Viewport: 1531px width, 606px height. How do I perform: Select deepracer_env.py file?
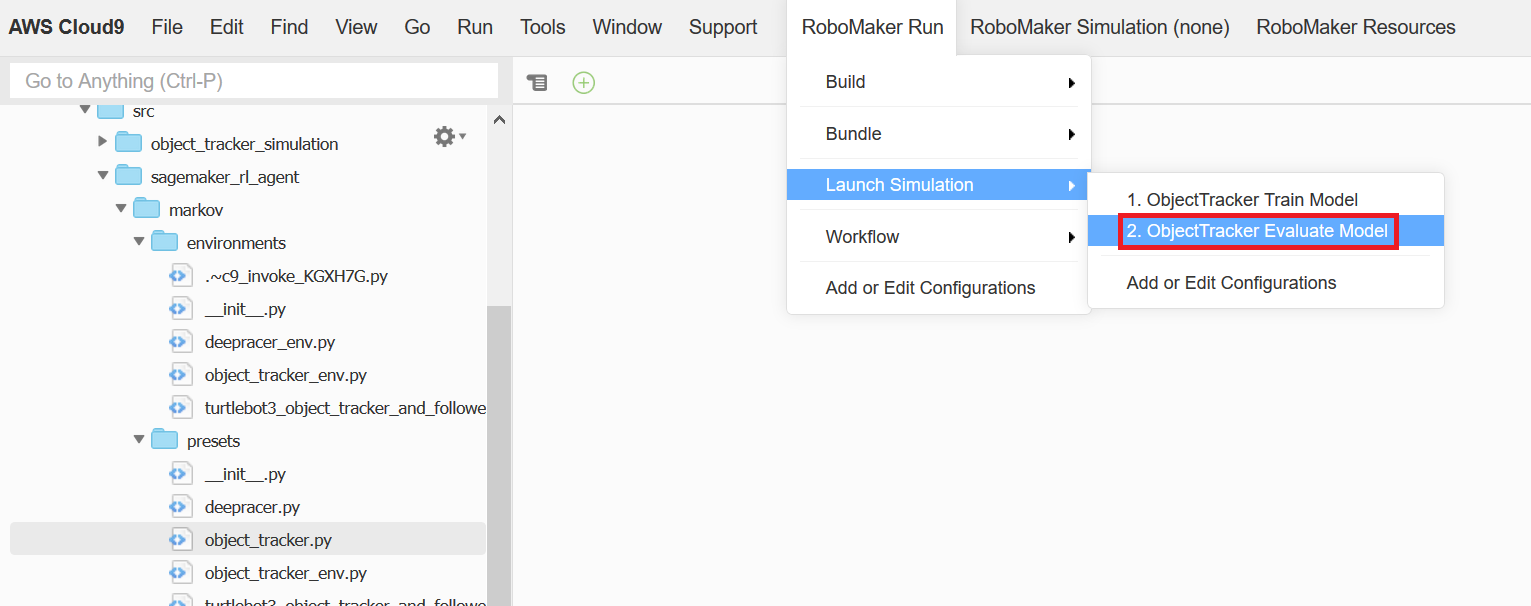[x=270, y=342]
